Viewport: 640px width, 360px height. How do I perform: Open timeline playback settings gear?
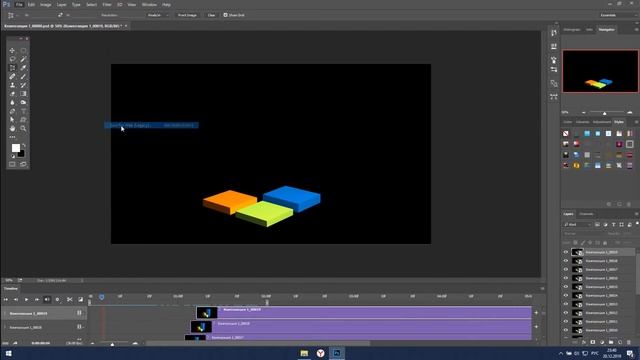click(x=57, y=300)
